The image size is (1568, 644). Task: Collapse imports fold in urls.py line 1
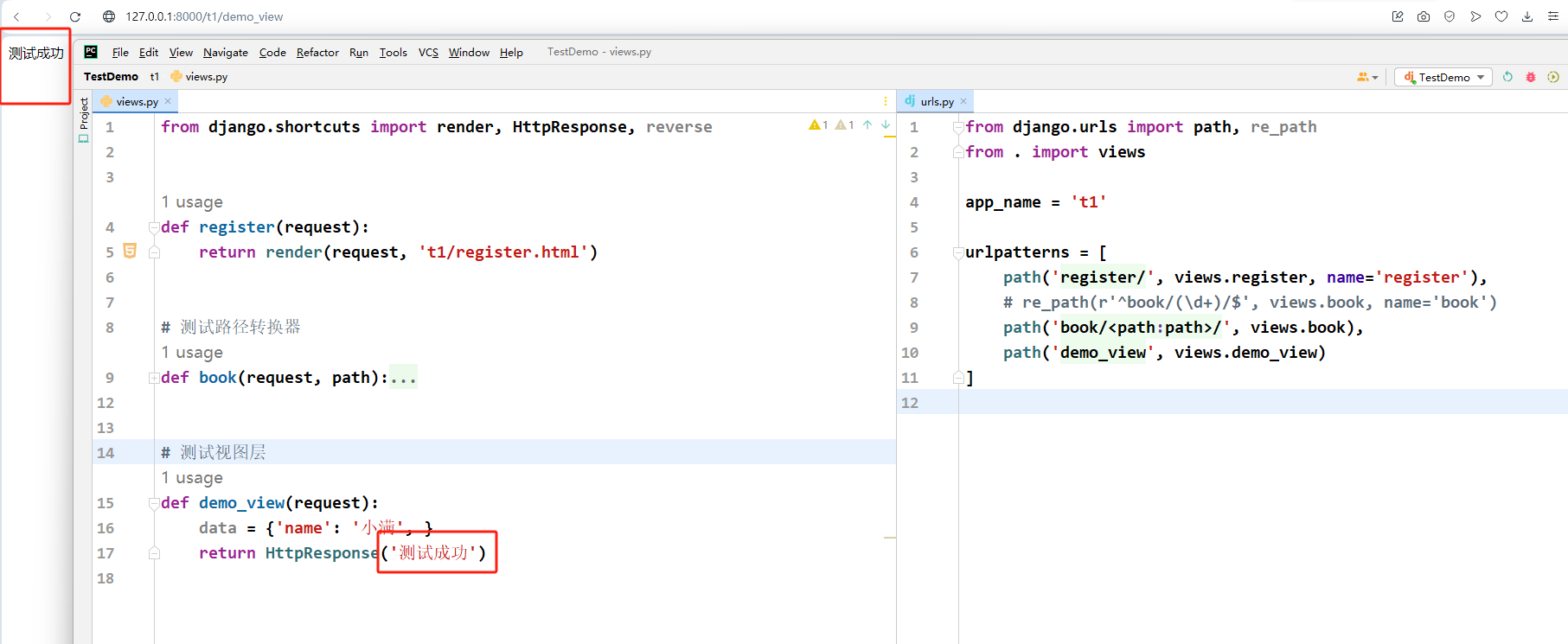coord(958,127)
